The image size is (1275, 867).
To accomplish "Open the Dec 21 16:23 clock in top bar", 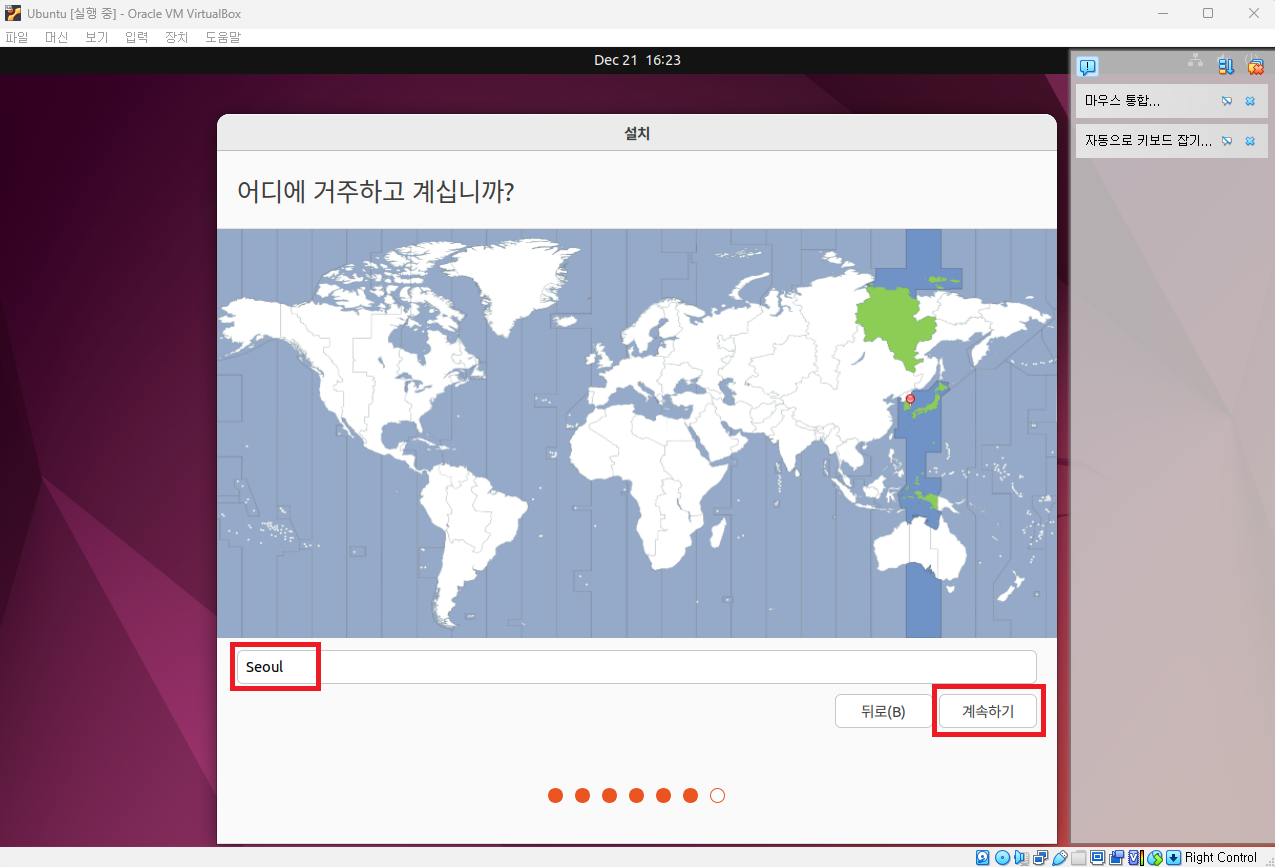I will tap(637, 60).
